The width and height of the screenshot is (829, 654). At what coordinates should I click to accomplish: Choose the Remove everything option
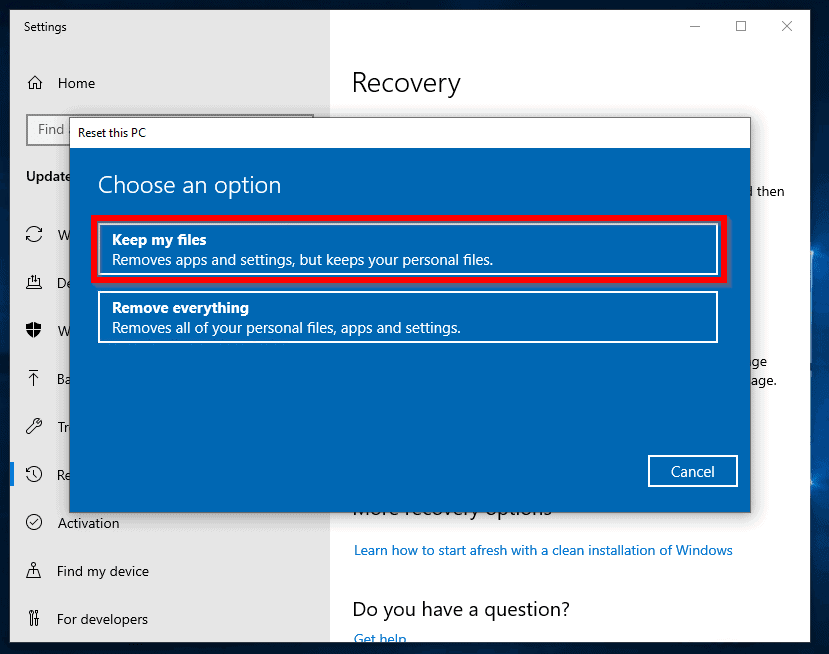pos(408,317)
